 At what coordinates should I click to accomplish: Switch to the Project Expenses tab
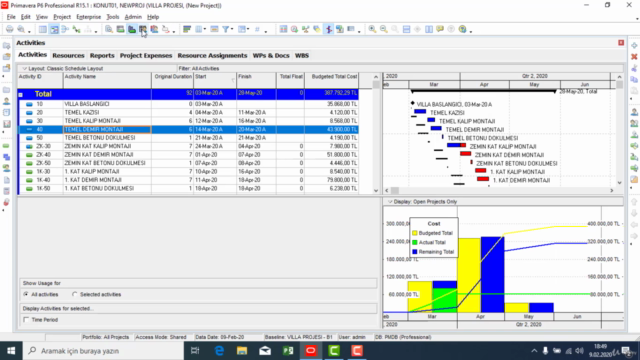[146, 56]
